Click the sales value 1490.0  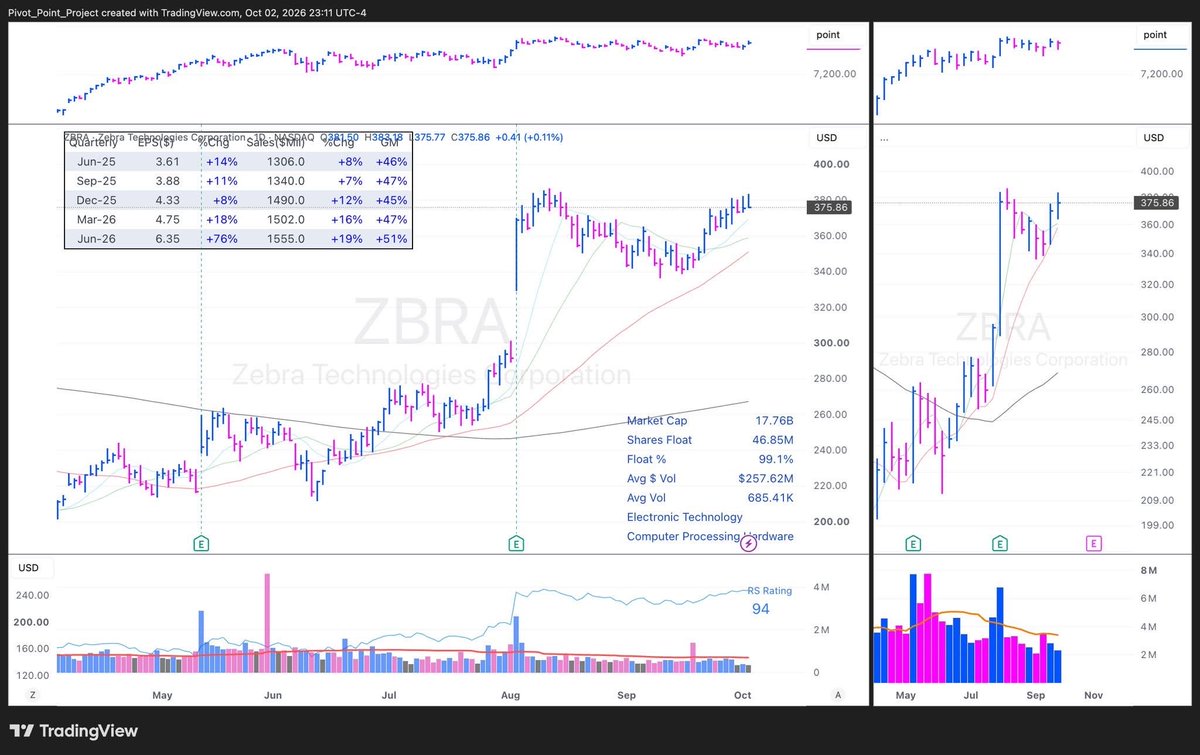point(285,200)
